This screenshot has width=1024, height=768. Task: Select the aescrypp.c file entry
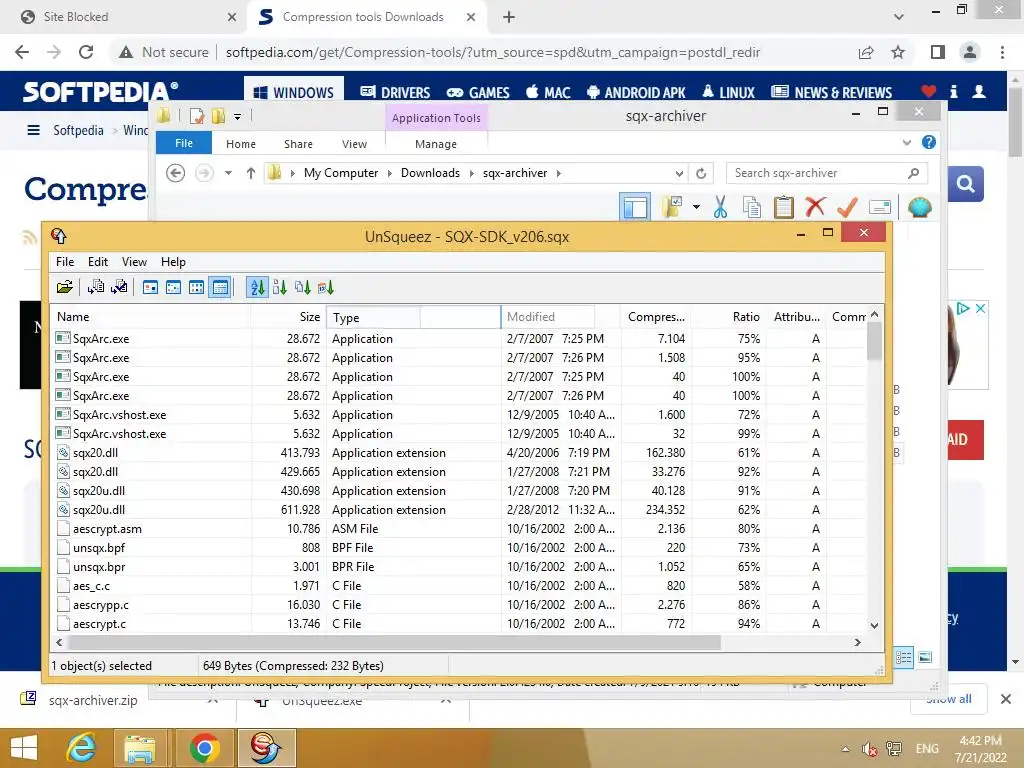(x=460, y=605)
